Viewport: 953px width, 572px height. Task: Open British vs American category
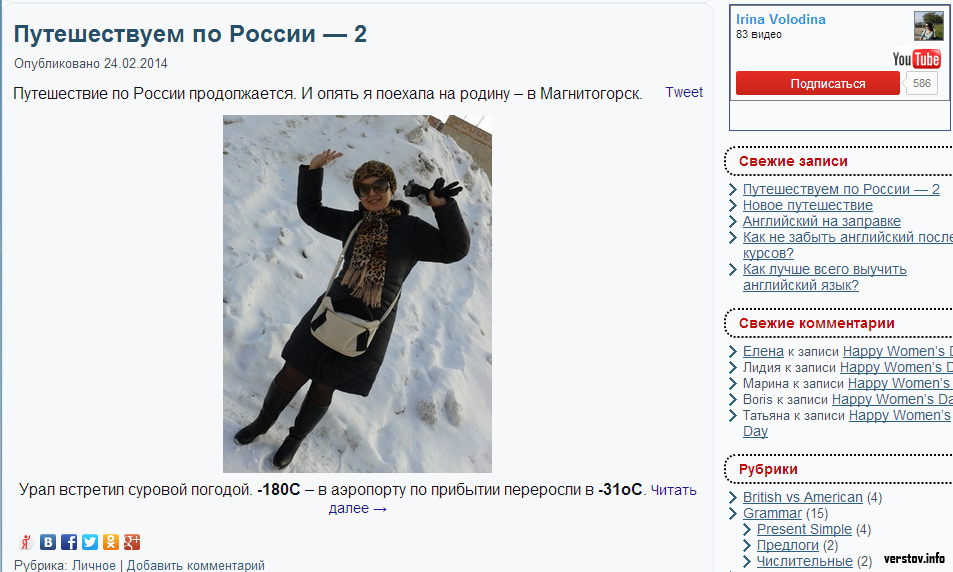pyautogui.click(x=802, y=497)
